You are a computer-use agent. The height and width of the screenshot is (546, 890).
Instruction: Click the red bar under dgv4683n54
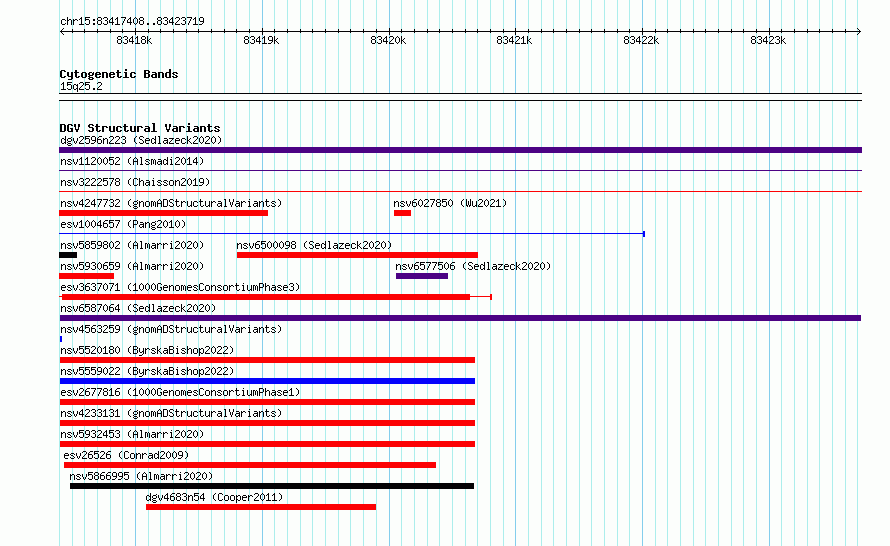point(261,507)
